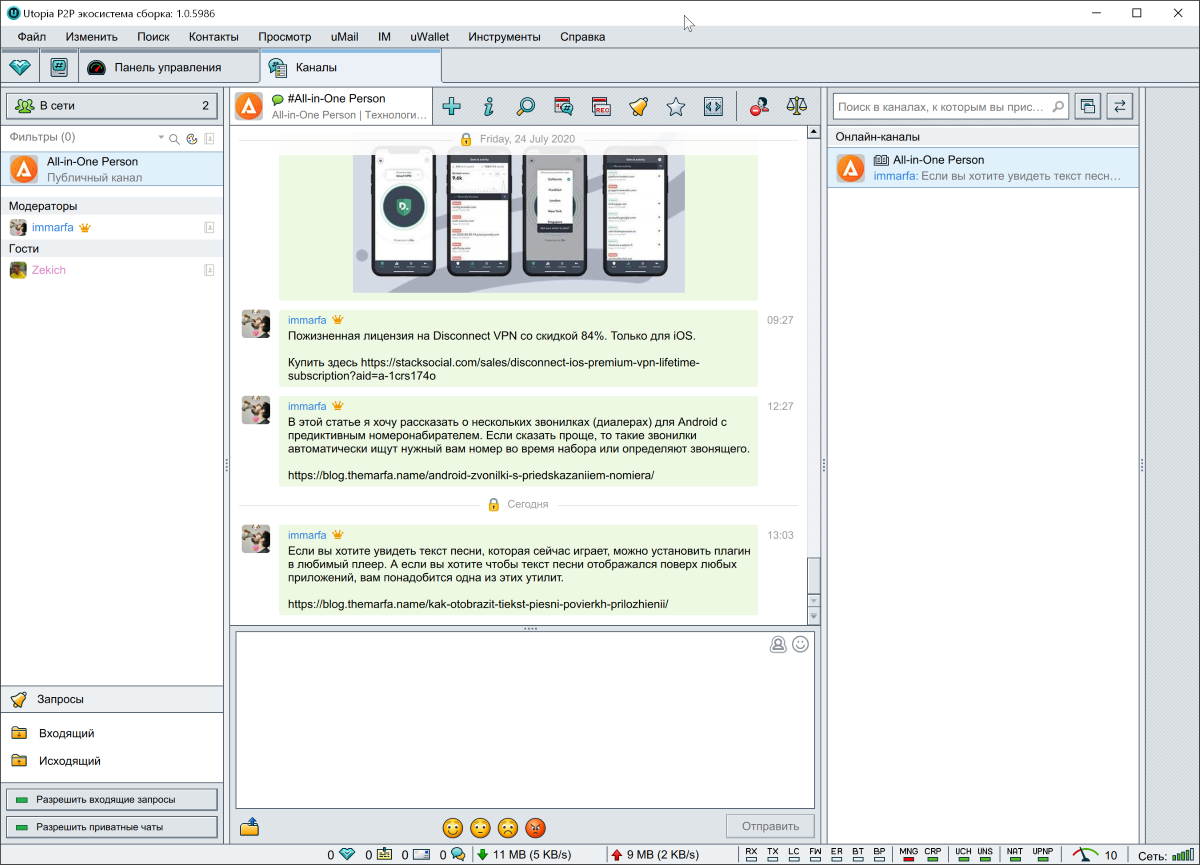Open the diamond crypton tab icon
This screenshot has width=1200, height=865.
(21, 67)
